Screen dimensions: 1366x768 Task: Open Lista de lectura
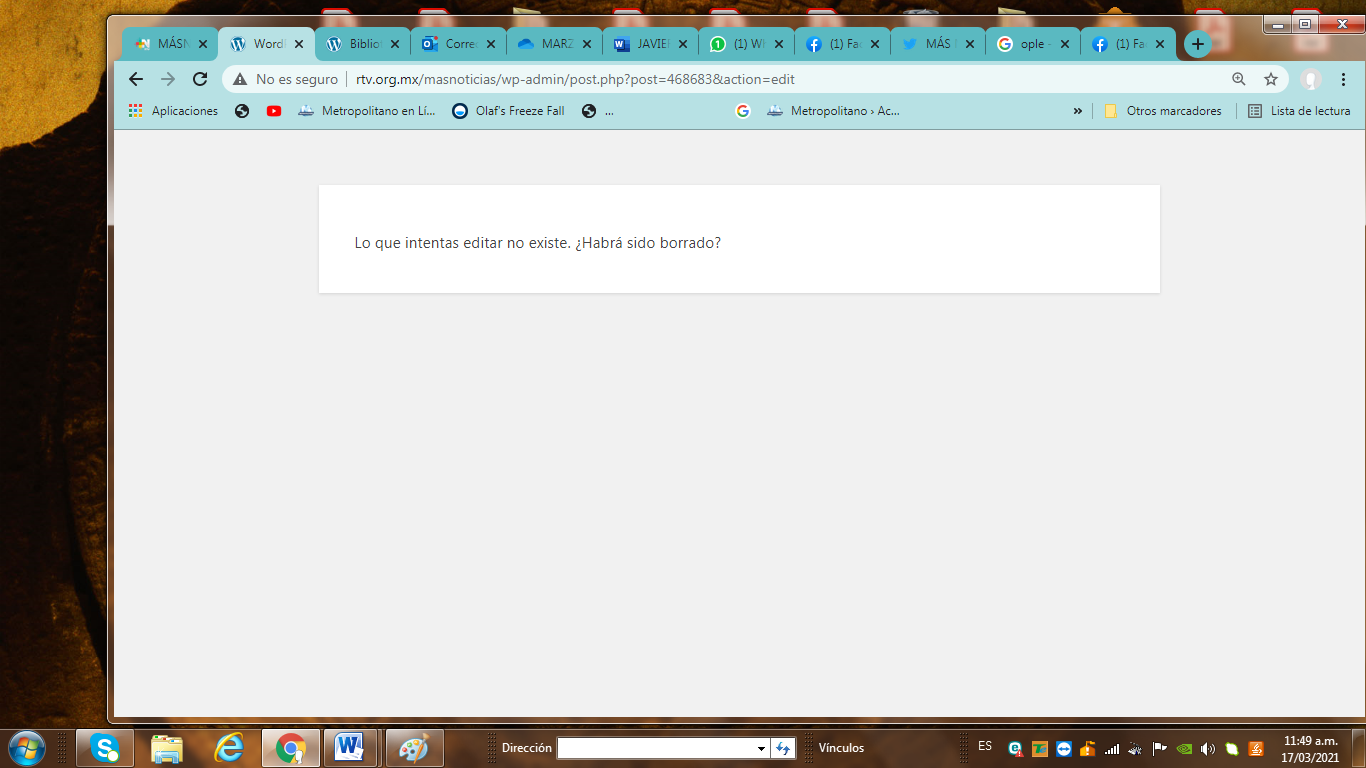tap(1299, 111)
